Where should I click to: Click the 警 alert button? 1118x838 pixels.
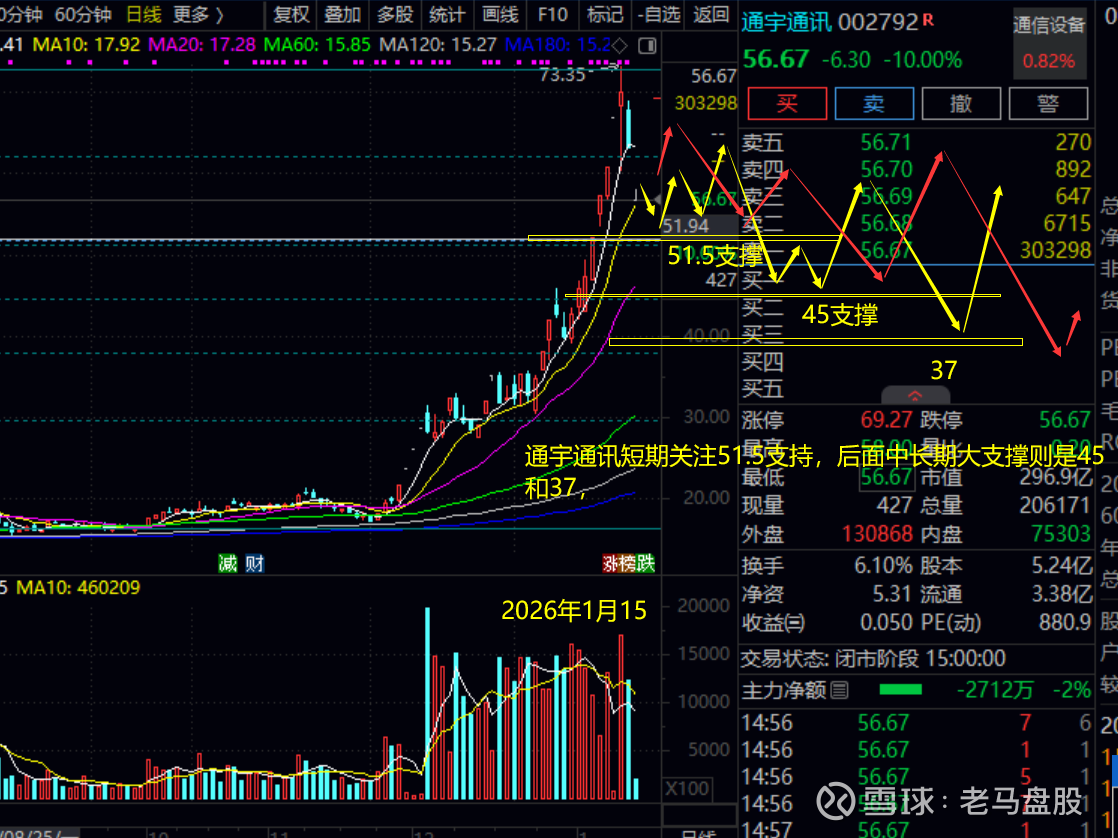1048,103
